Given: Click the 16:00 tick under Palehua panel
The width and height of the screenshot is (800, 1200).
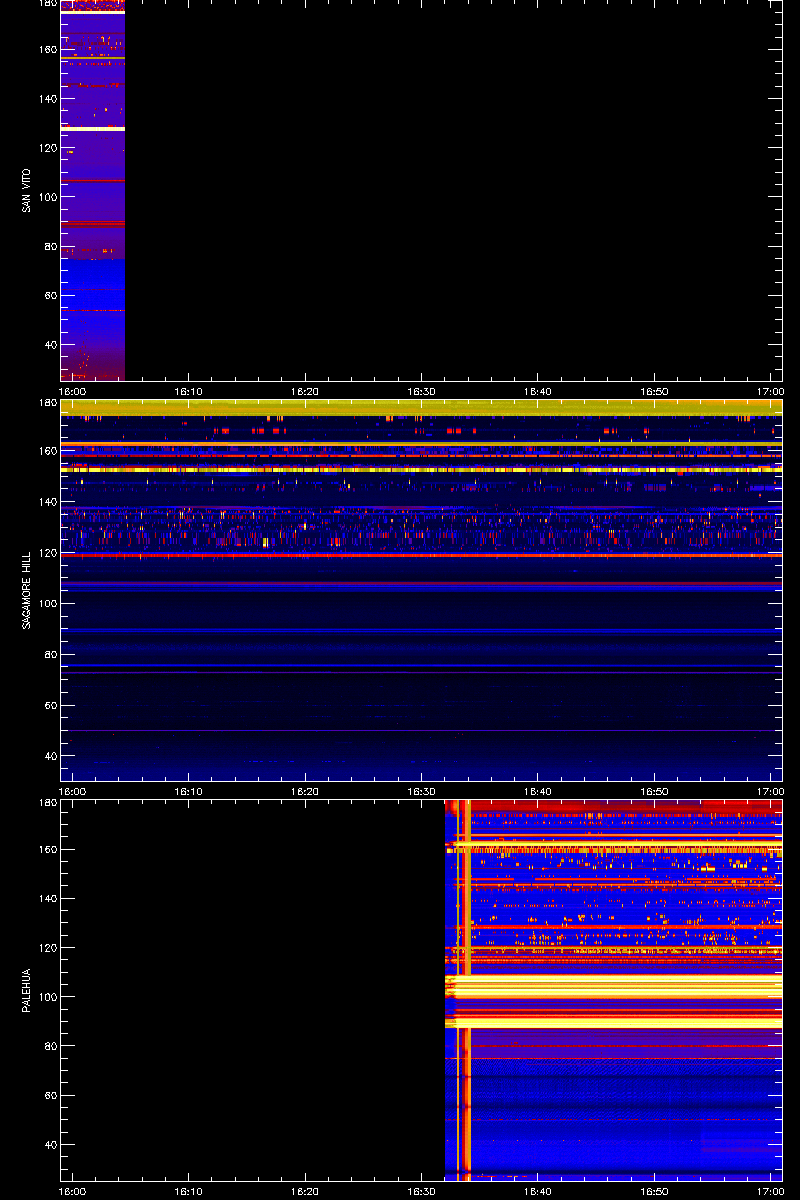Looking at the screenshot, I should click(x=73, y=1192).
